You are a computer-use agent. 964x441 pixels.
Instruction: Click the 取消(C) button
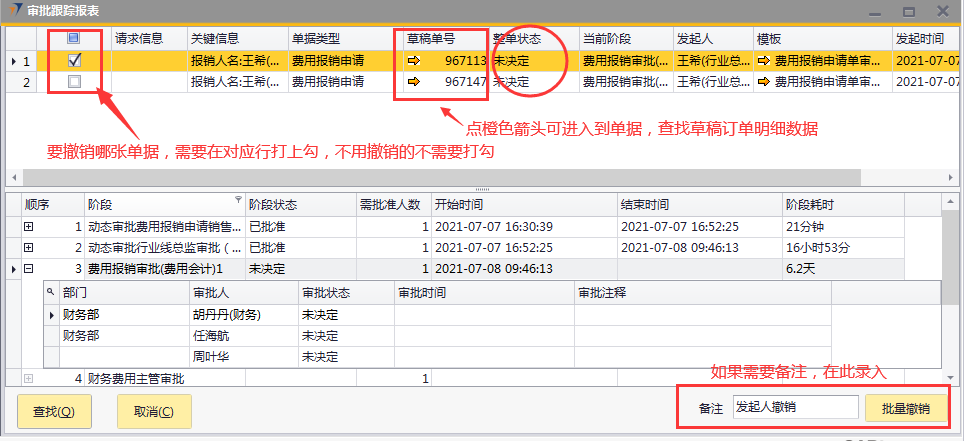(x=154, y=411)
